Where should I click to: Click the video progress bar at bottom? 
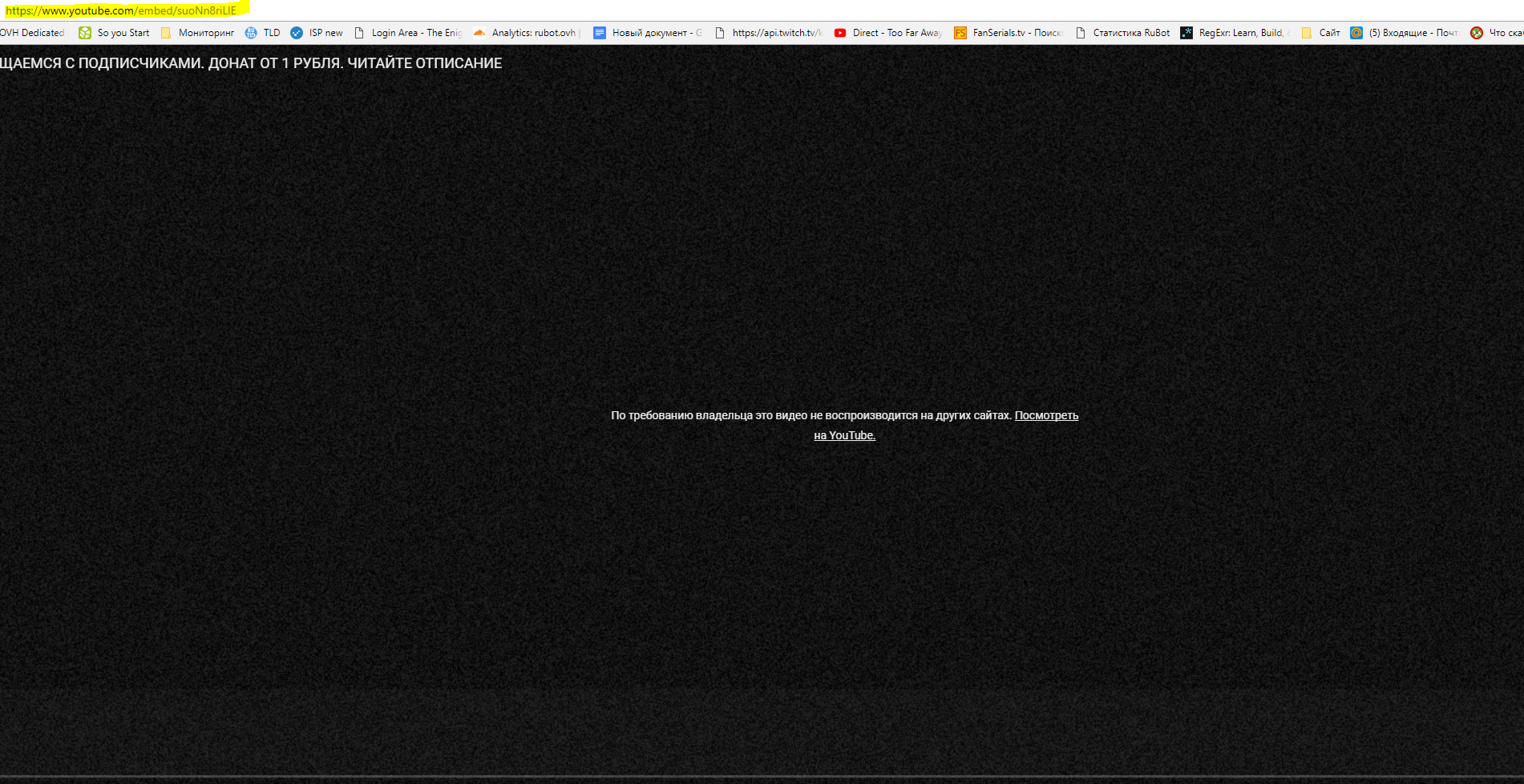[x=762, y=776]
